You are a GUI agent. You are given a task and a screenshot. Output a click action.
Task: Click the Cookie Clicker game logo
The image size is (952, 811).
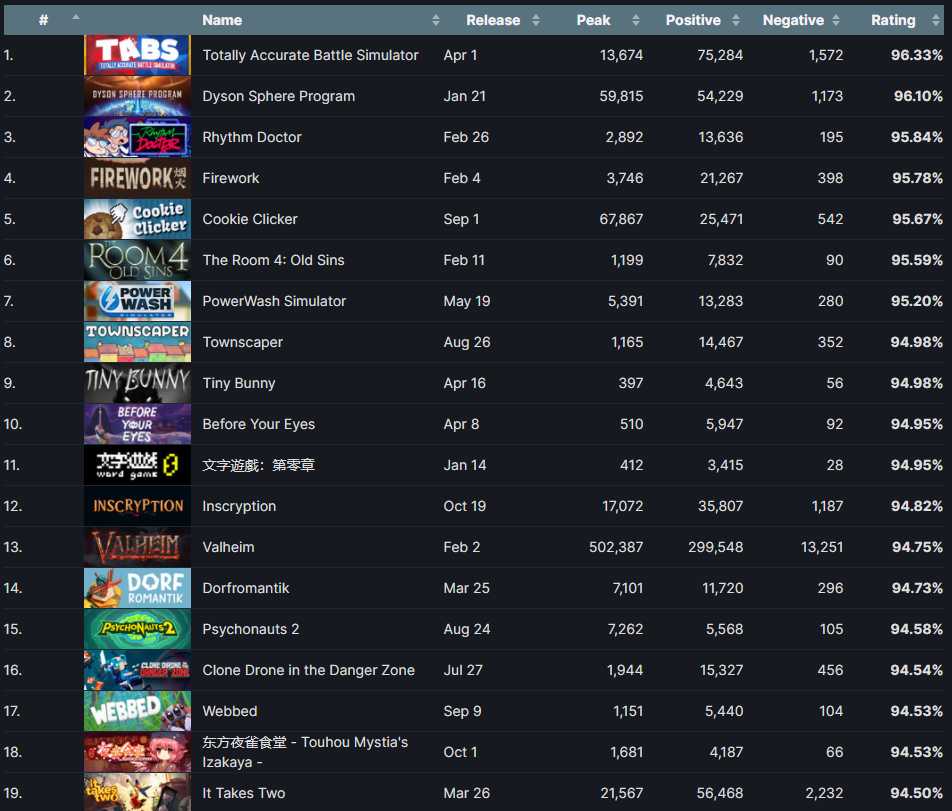coord(137,219)
